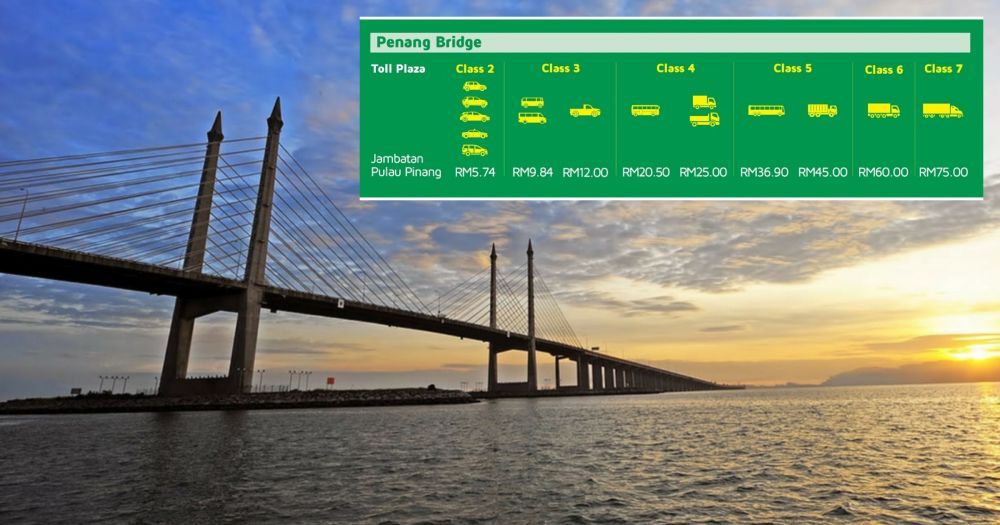The width and height of the screenshot is (1000, 525).
Task: Click the pickup truck icon under Class 3
Action: 585,111
